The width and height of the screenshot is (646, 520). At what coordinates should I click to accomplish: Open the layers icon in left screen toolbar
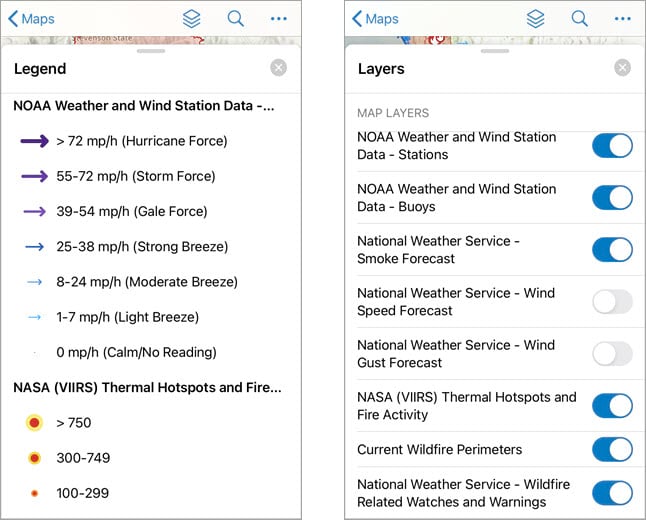point(192,18)
